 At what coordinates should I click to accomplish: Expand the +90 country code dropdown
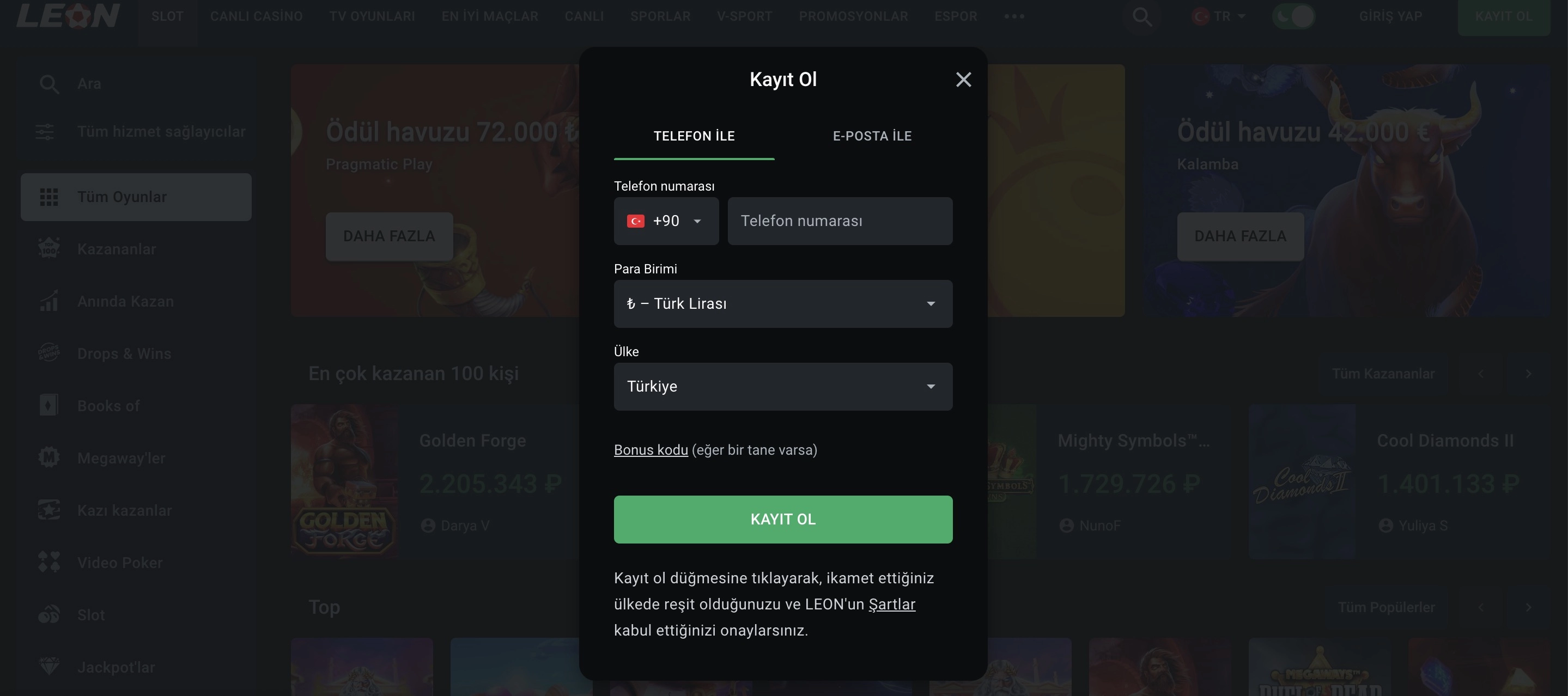pyautogui.click(x=666, y=221)
